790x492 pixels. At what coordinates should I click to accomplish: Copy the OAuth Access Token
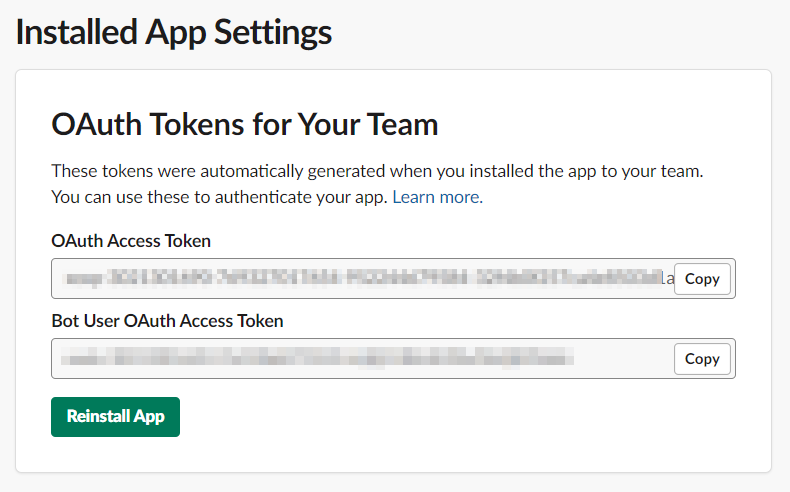coord(702,279)
